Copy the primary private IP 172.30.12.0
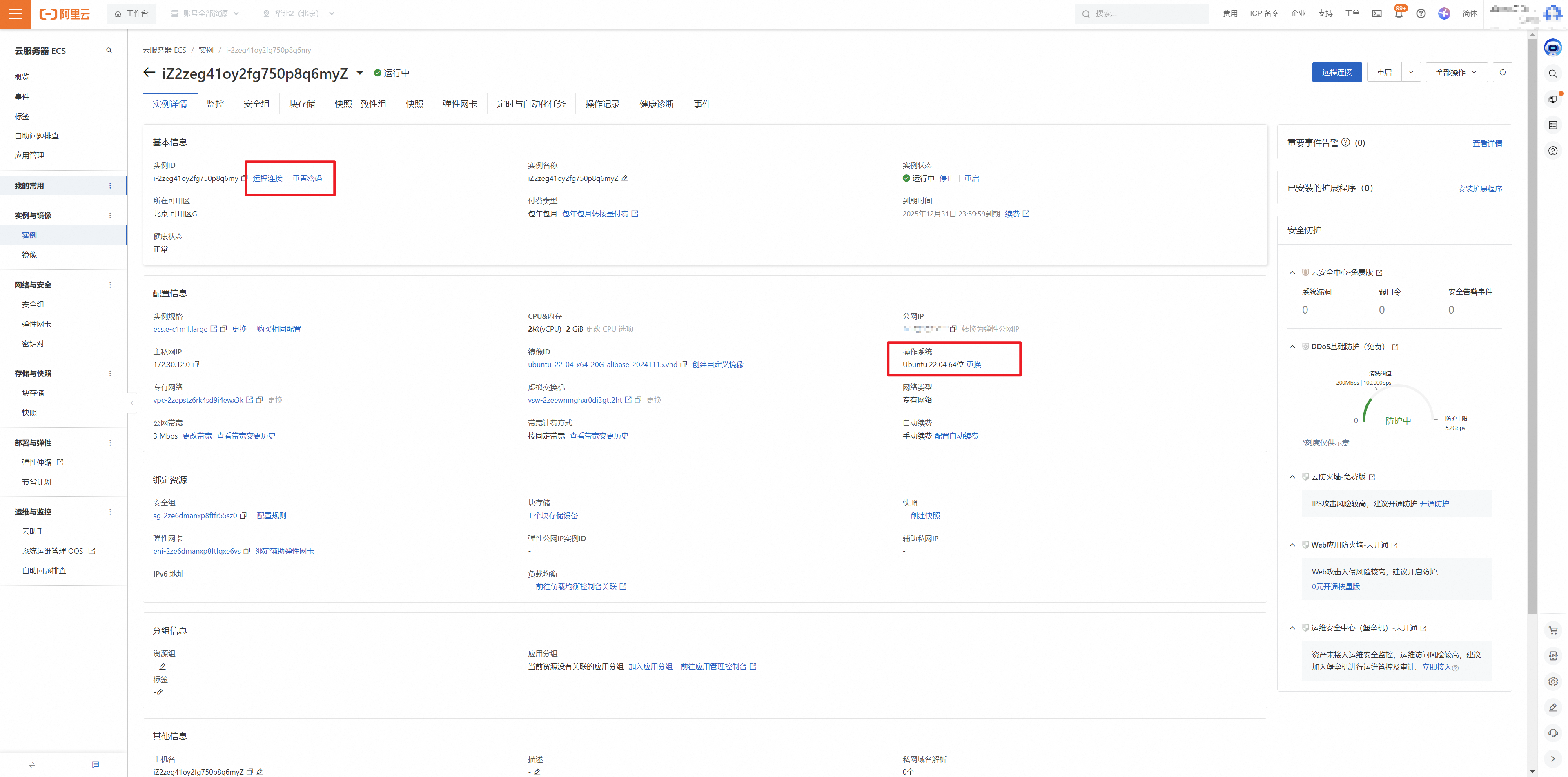This screenshot has width=1568, height=777. point(196,365)
